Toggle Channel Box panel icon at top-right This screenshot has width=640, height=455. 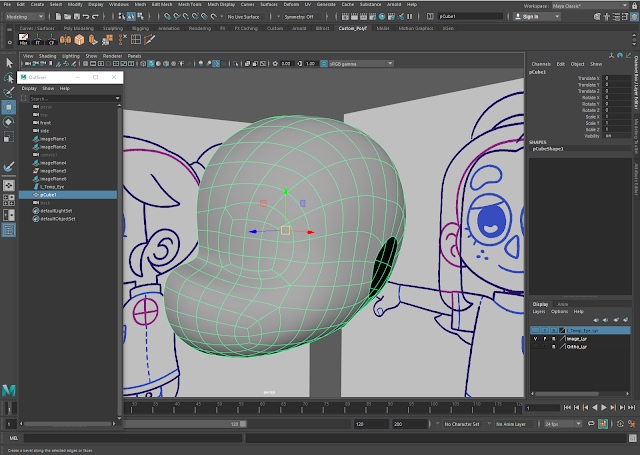[x=635, y=17]
